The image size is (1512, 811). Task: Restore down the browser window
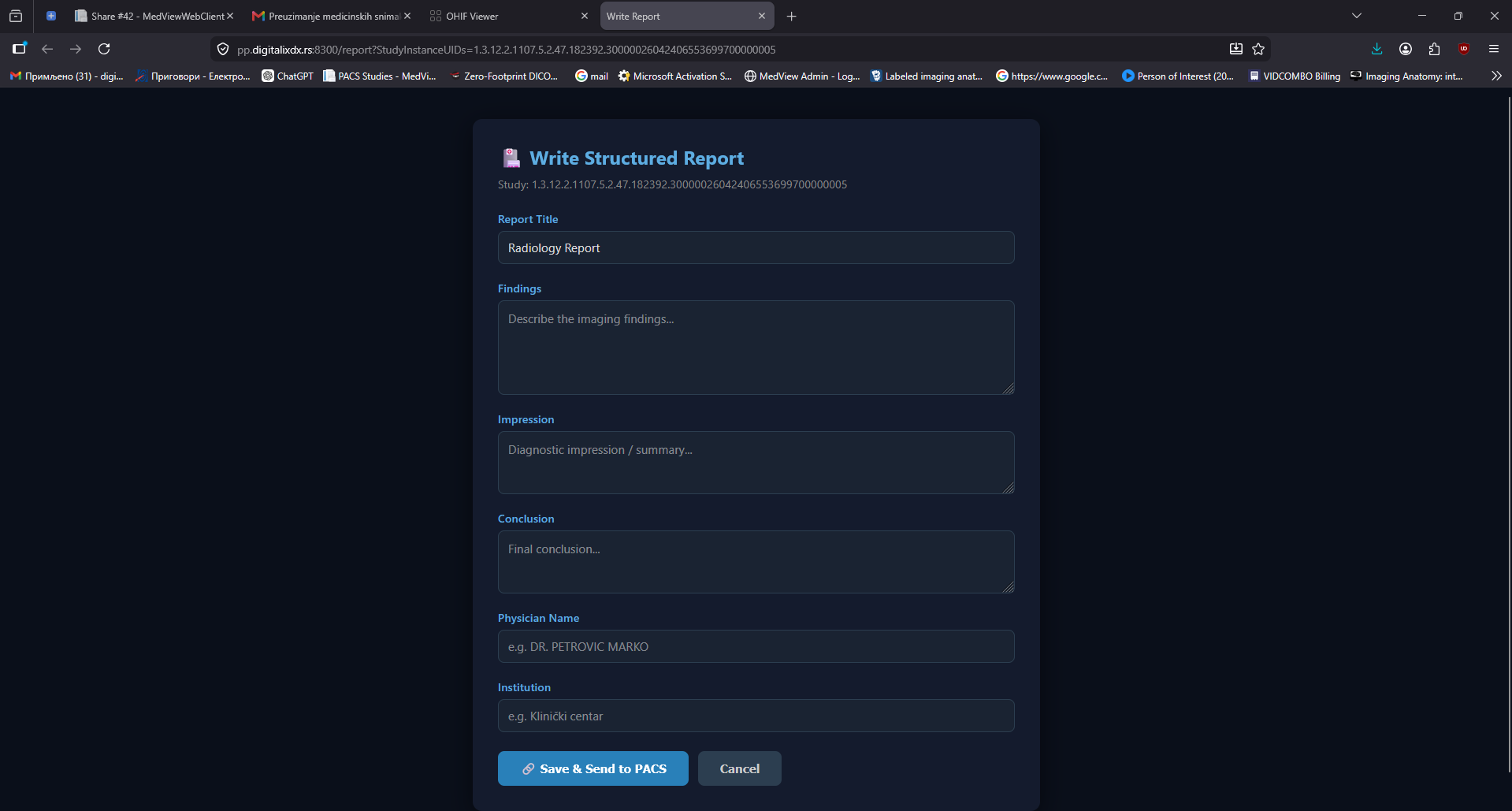[1458, 16]
